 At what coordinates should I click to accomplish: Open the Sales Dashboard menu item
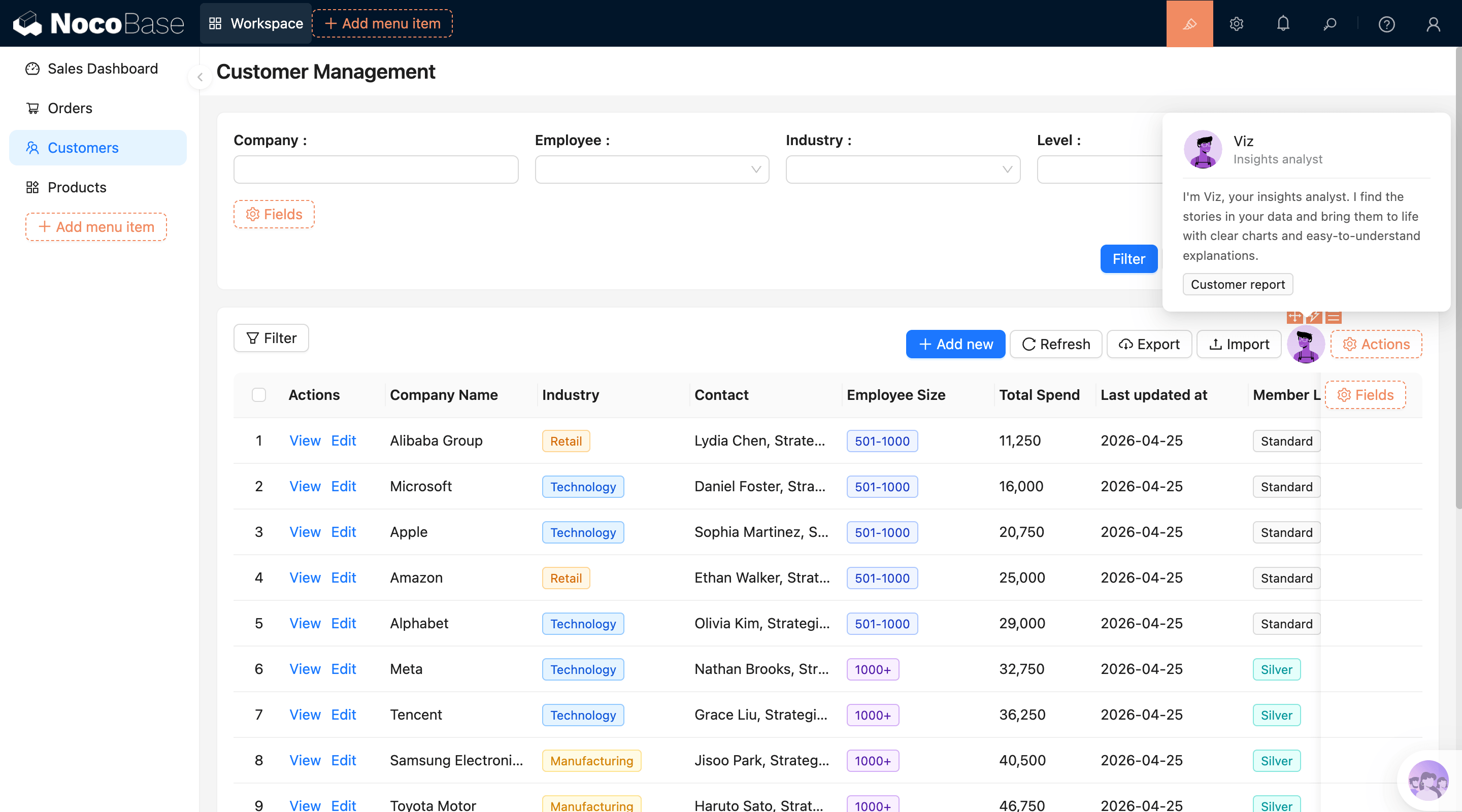click(x=102, y=69)
